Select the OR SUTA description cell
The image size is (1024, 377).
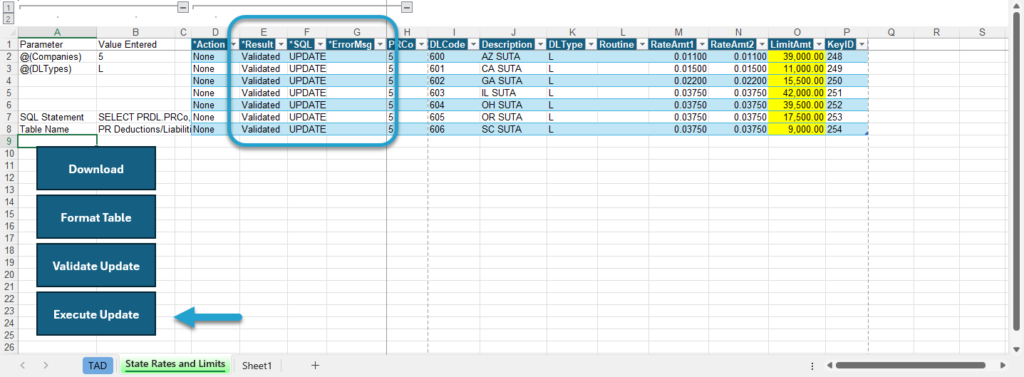tap(513, 117)
